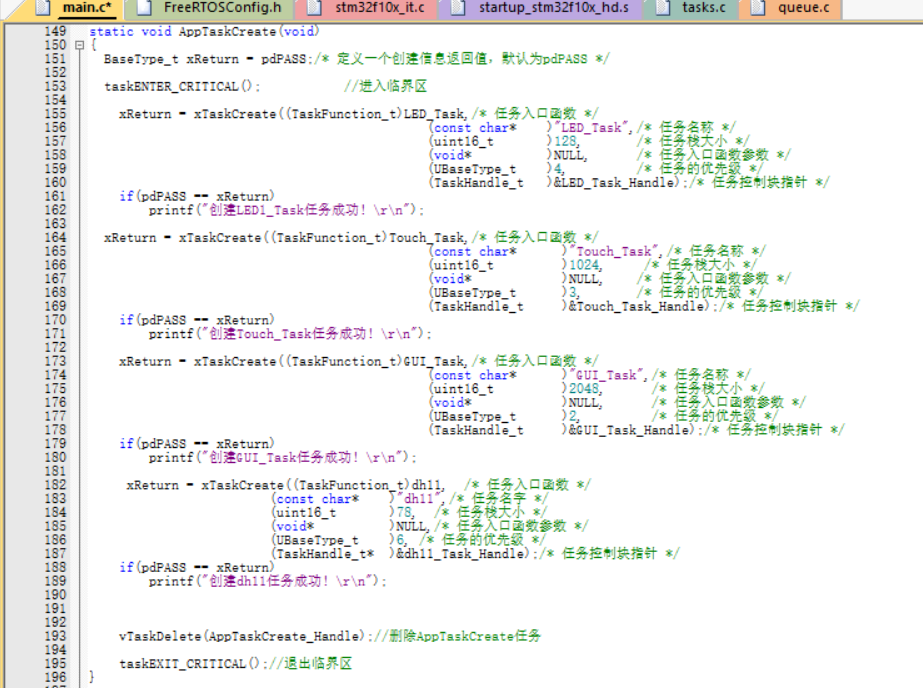Click stack size value 128 on line 157
This screenshot has width=923, height=688.
pos(565,141)
